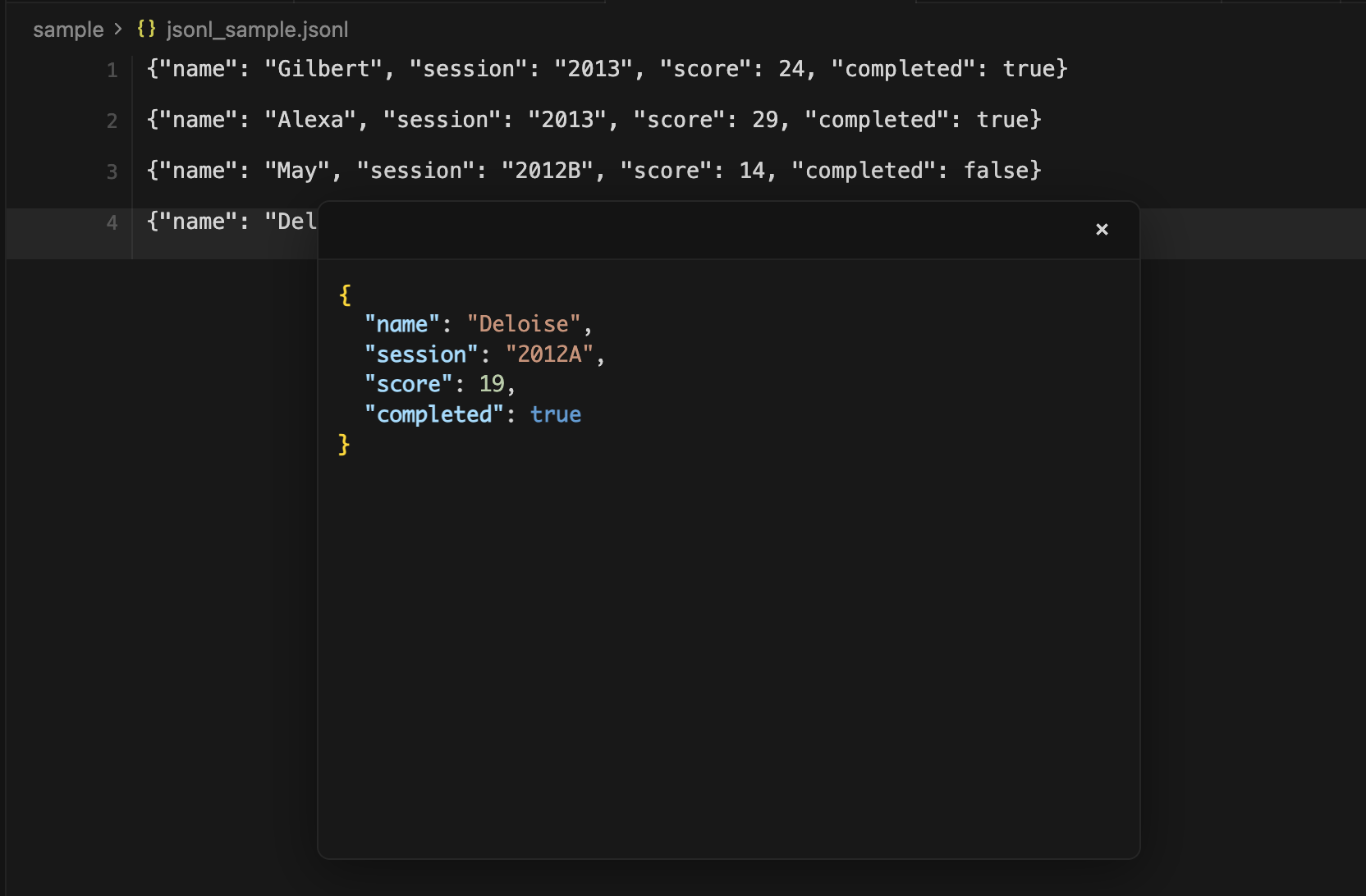Click the curly braces symbol before the filename
Image resolution: width=1366 pixels, height=896 pixels.
[146, 29]
